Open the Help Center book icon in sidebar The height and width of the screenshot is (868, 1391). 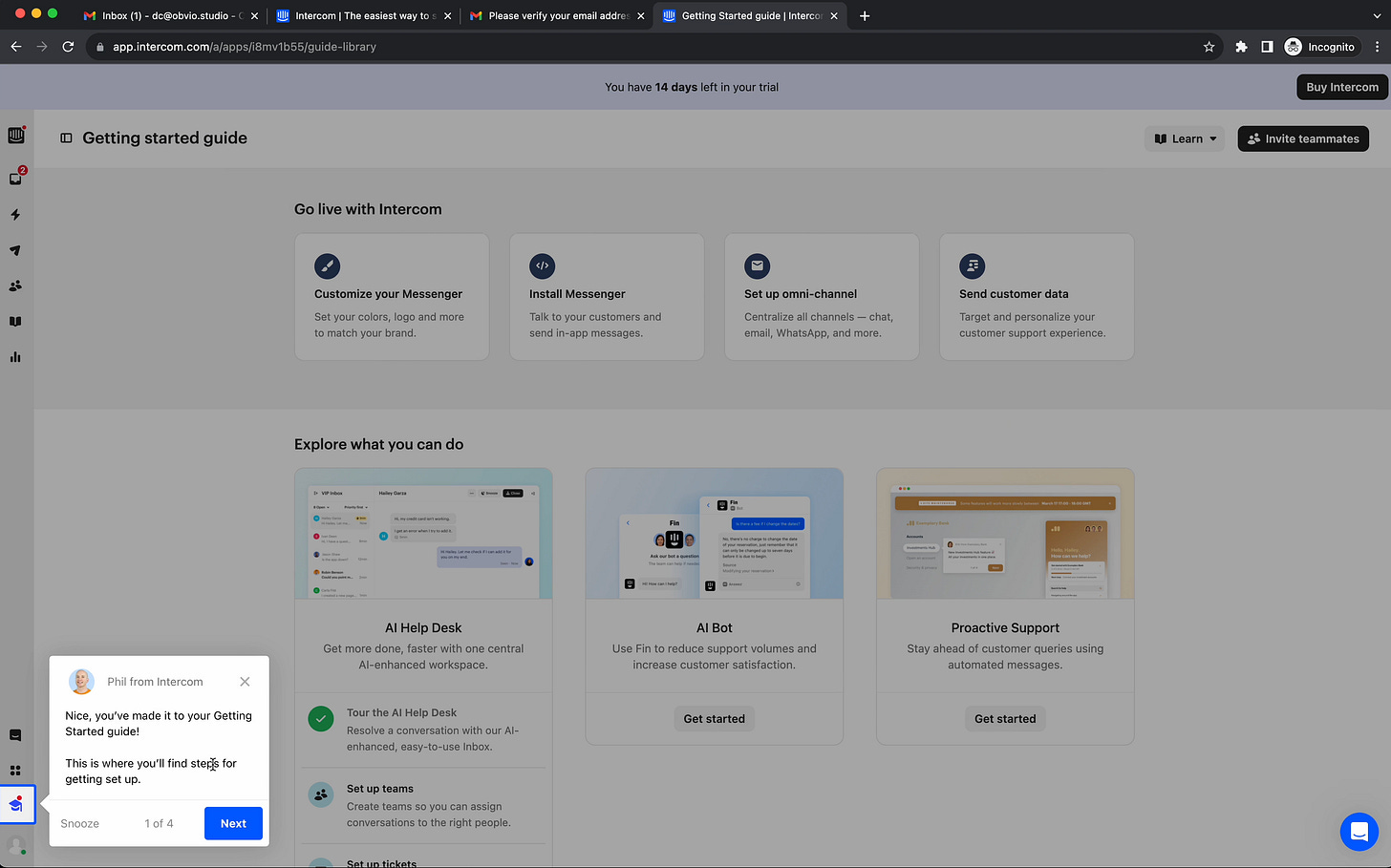click(x=15, y=322)
